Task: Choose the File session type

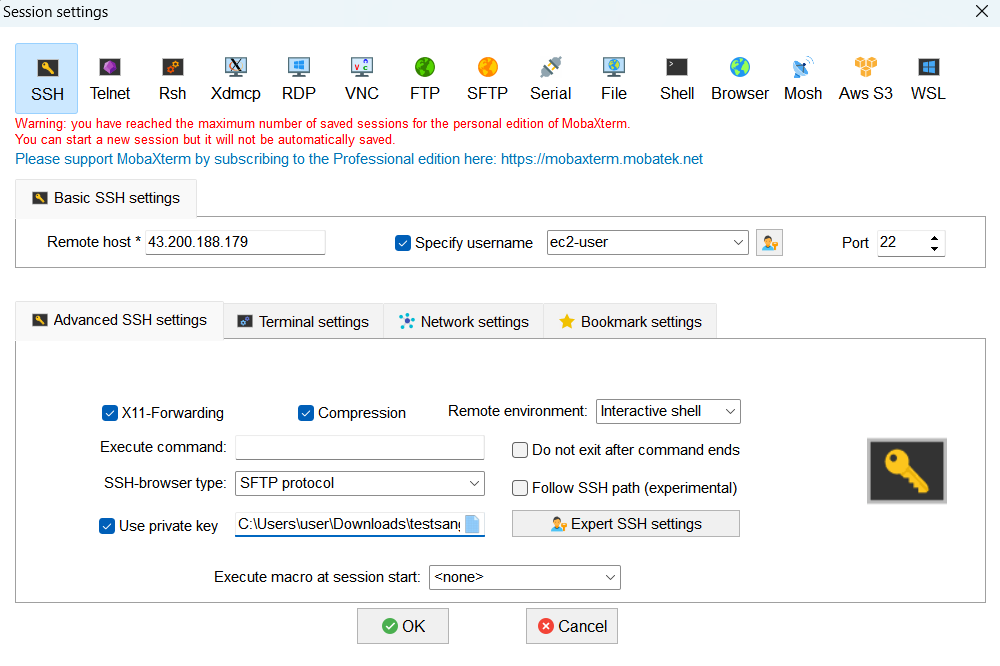Action: pyautogui.click(x=614, y=78)
